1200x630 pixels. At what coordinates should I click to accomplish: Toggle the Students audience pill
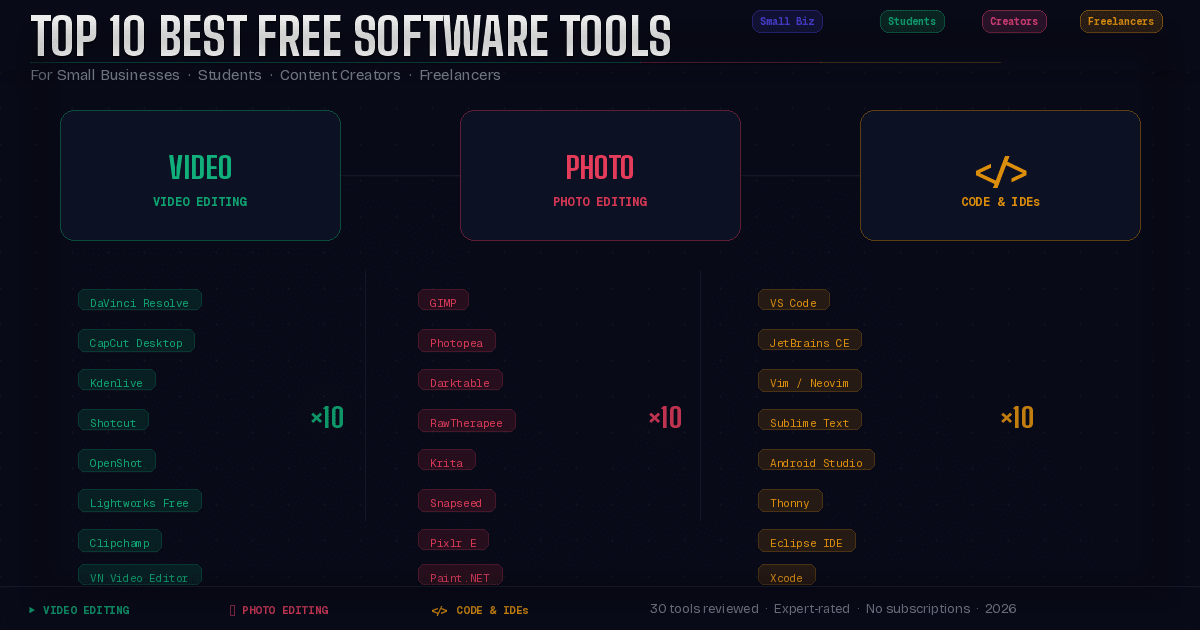912,21
